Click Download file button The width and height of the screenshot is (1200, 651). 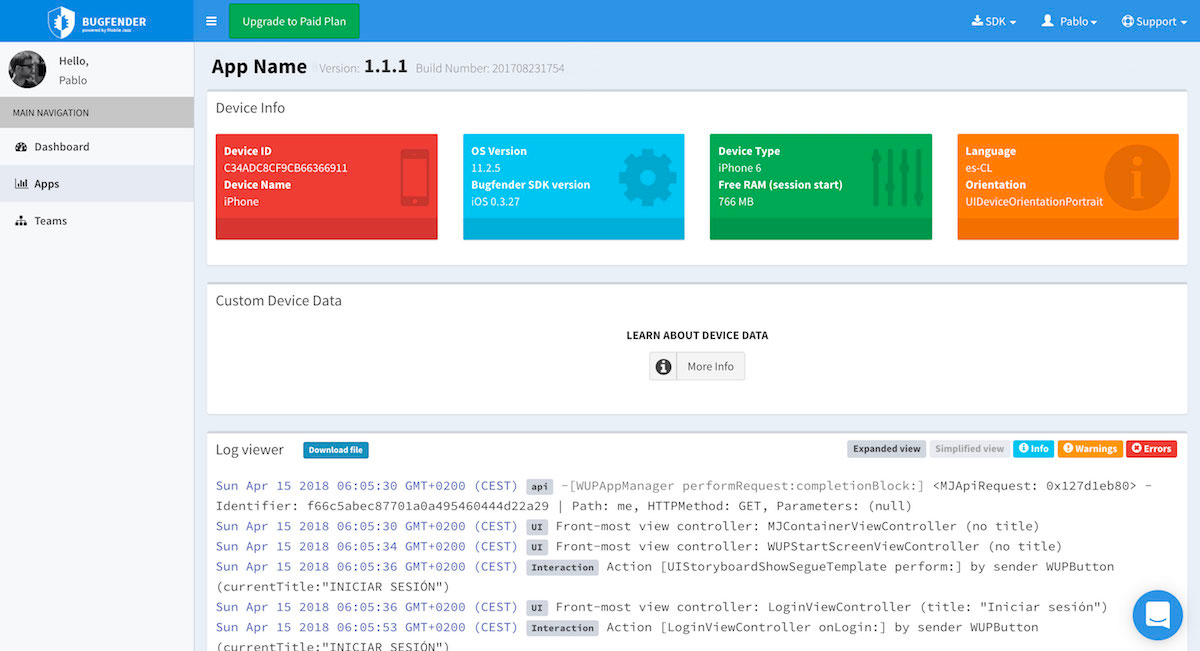click(x=336, y=450)
